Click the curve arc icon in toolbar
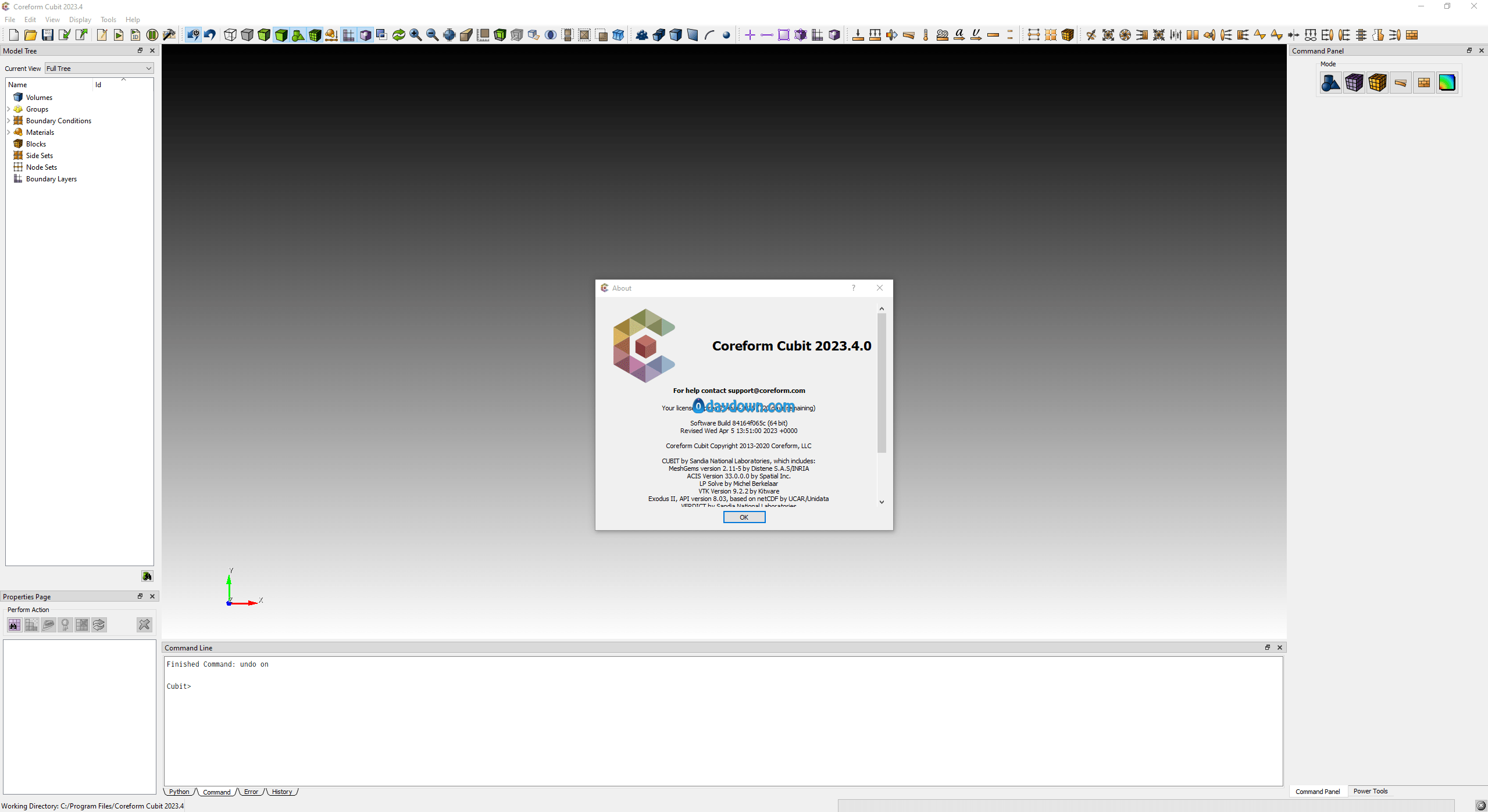Viewport: 1488px width, 812px height. pyautogui.click(x=709, y=35)
